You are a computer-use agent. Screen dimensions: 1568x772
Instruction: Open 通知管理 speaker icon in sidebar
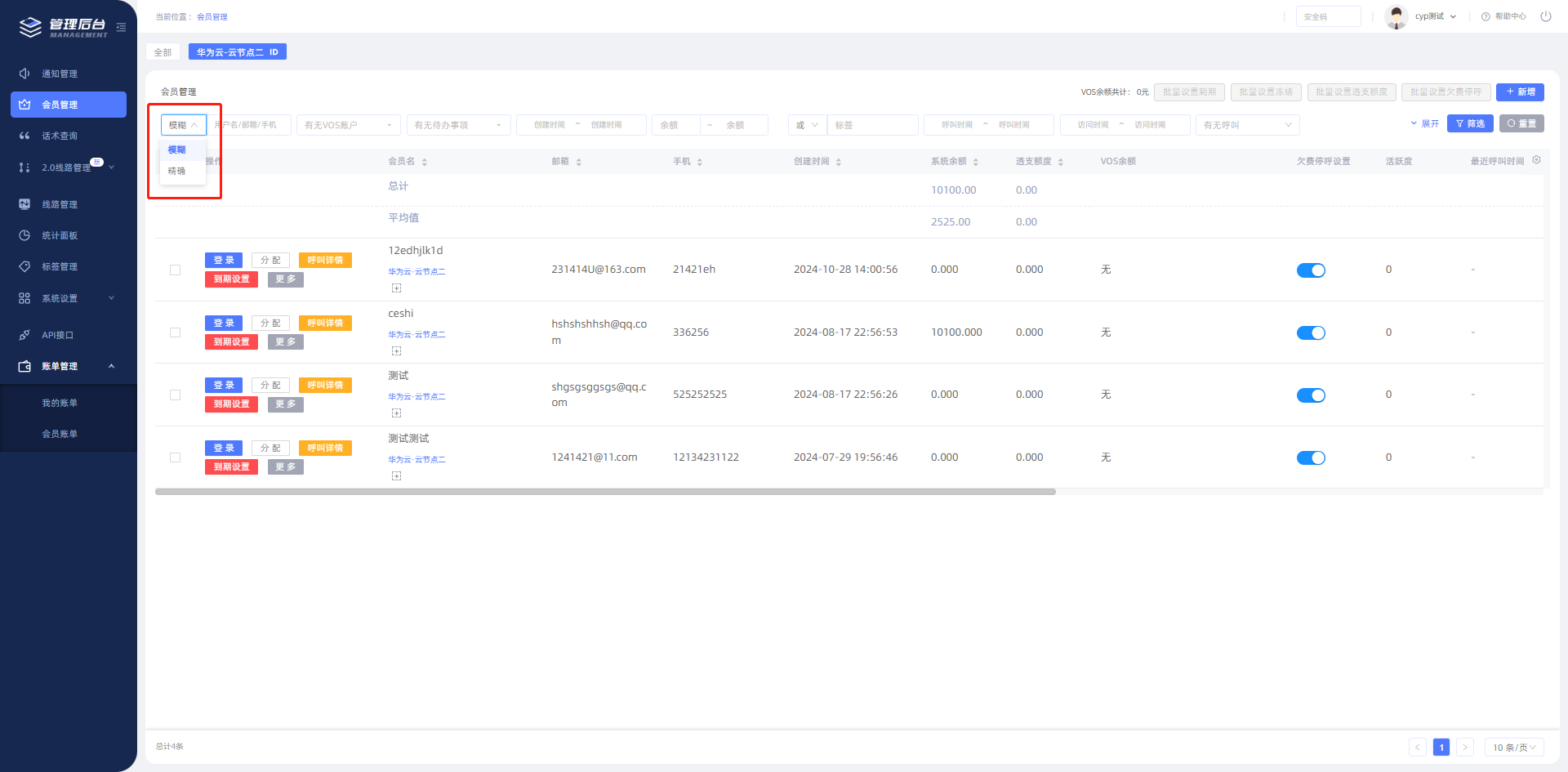tap(24, 74)
